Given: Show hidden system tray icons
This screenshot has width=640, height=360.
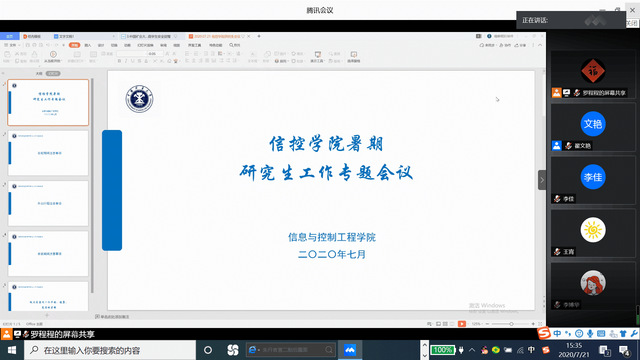Looking at the screenshot, I should 472,350.
